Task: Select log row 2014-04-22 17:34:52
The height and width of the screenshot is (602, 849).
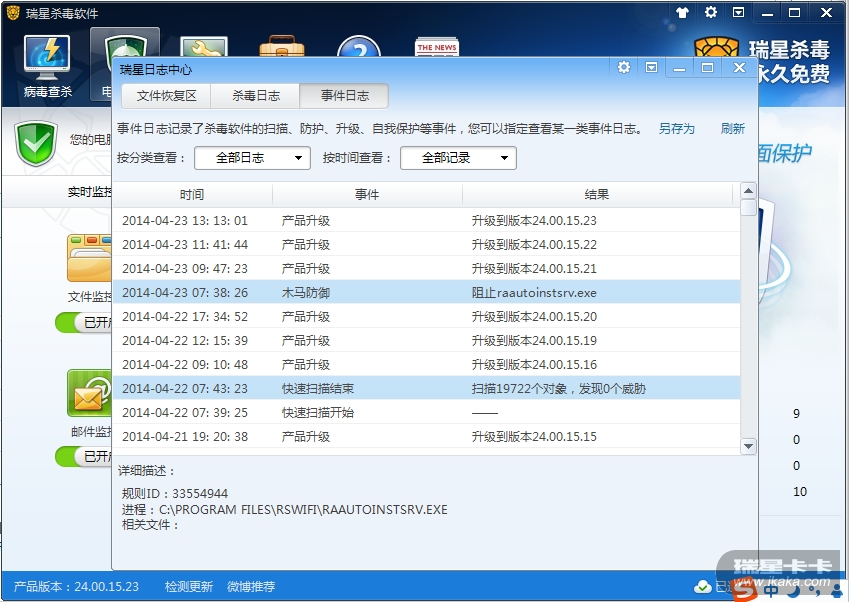Action: [426, 317]
